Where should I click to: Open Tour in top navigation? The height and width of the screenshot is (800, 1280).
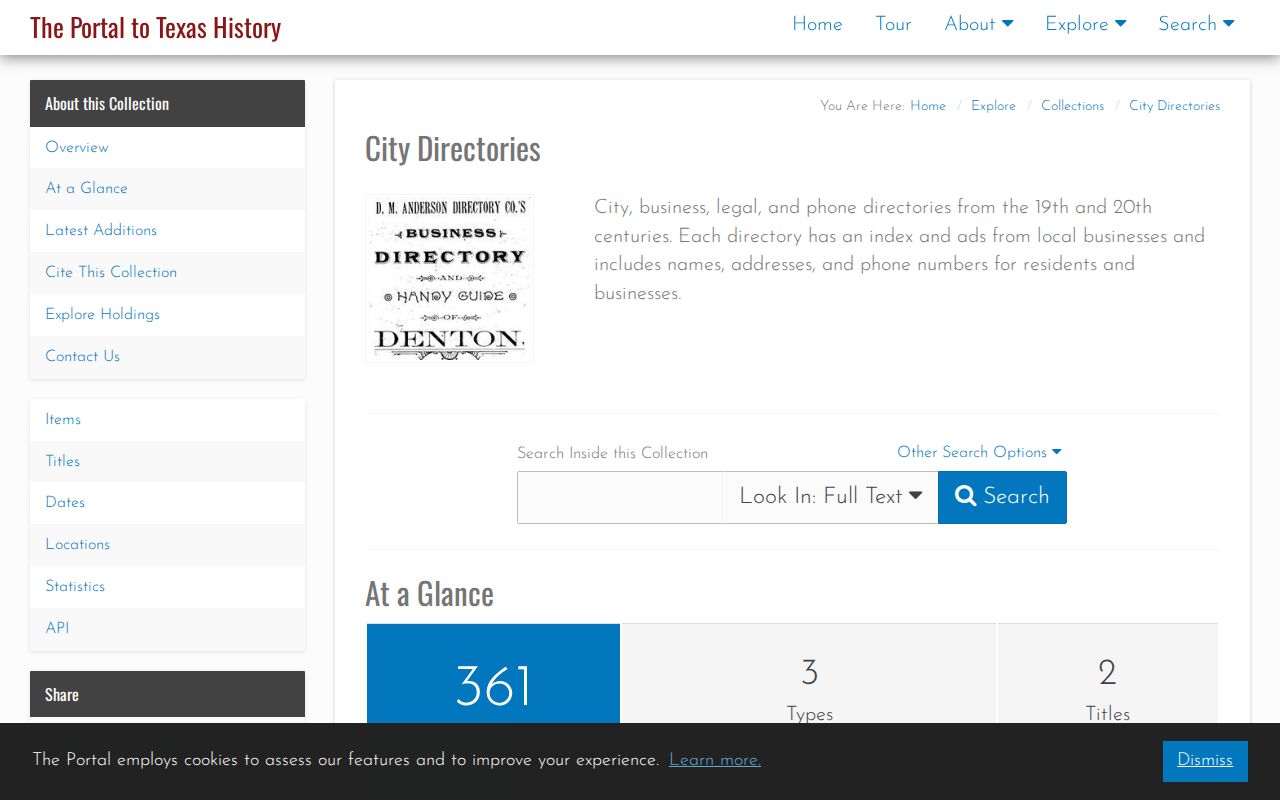coord(893,24)
